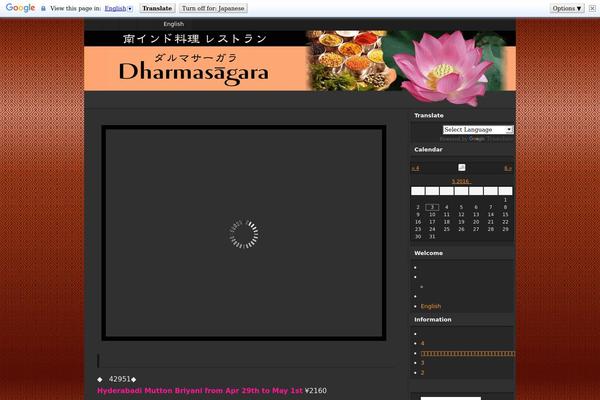Select day 18 in the calendar
The image size is (600, 400).
447,222
